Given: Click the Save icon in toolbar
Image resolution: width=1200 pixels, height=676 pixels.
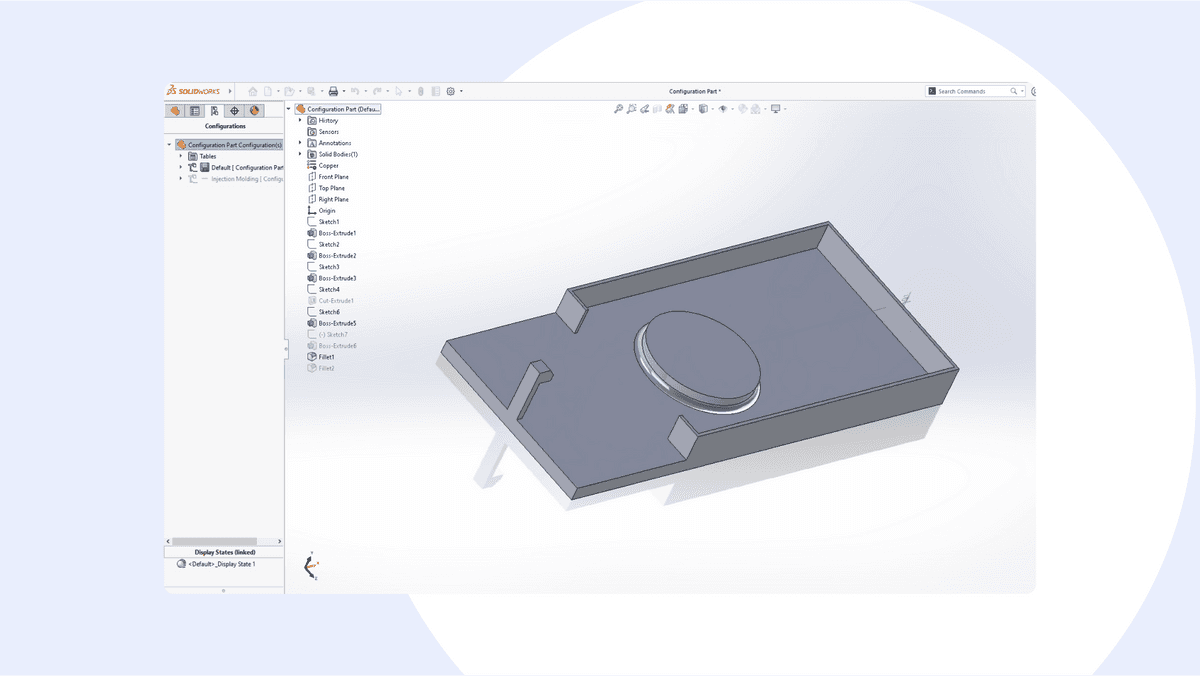Looking at the screenshot, I should click(311, 91).
